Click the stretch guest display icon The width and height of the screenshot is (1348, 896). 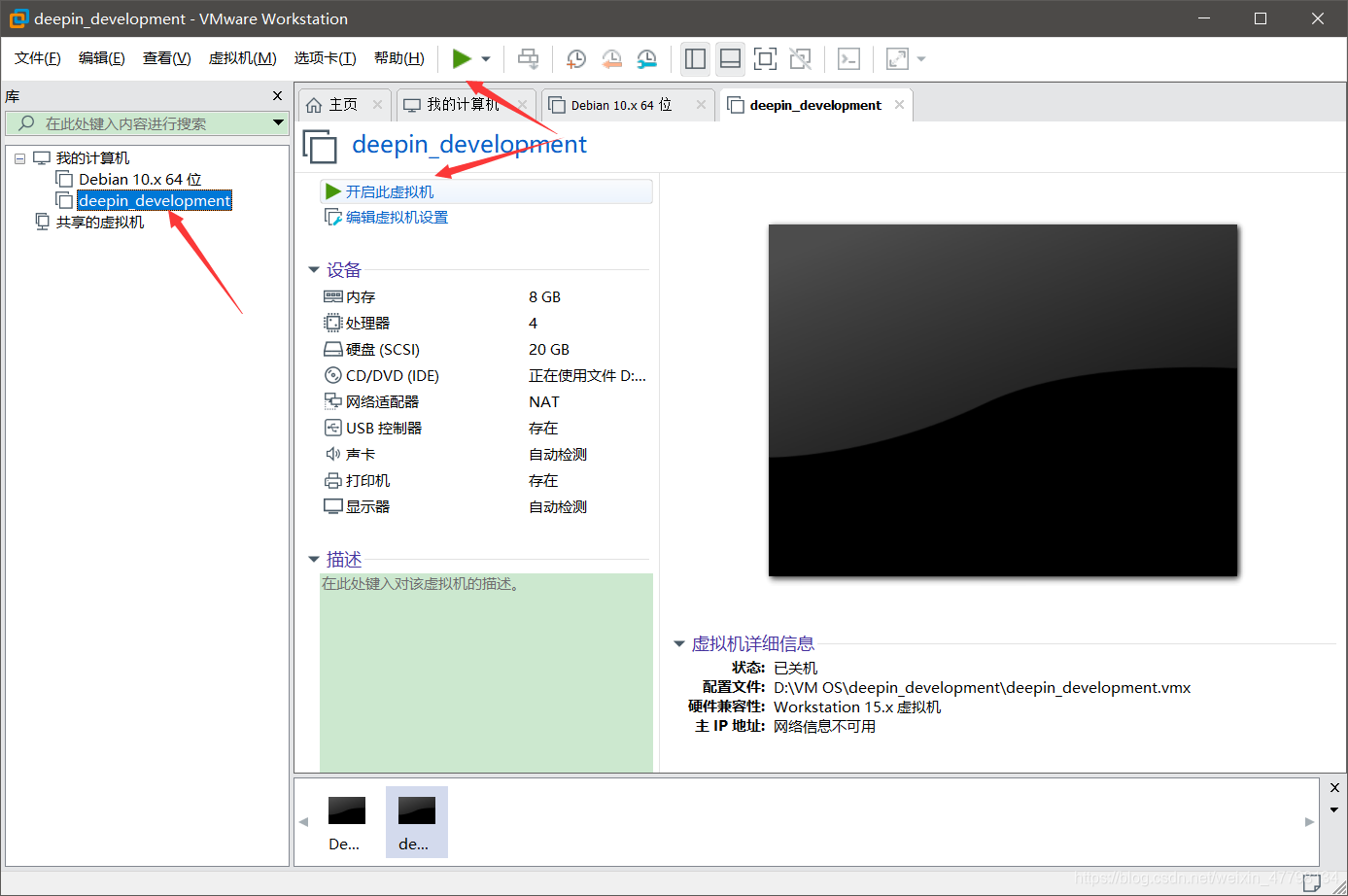click(897, 59)
